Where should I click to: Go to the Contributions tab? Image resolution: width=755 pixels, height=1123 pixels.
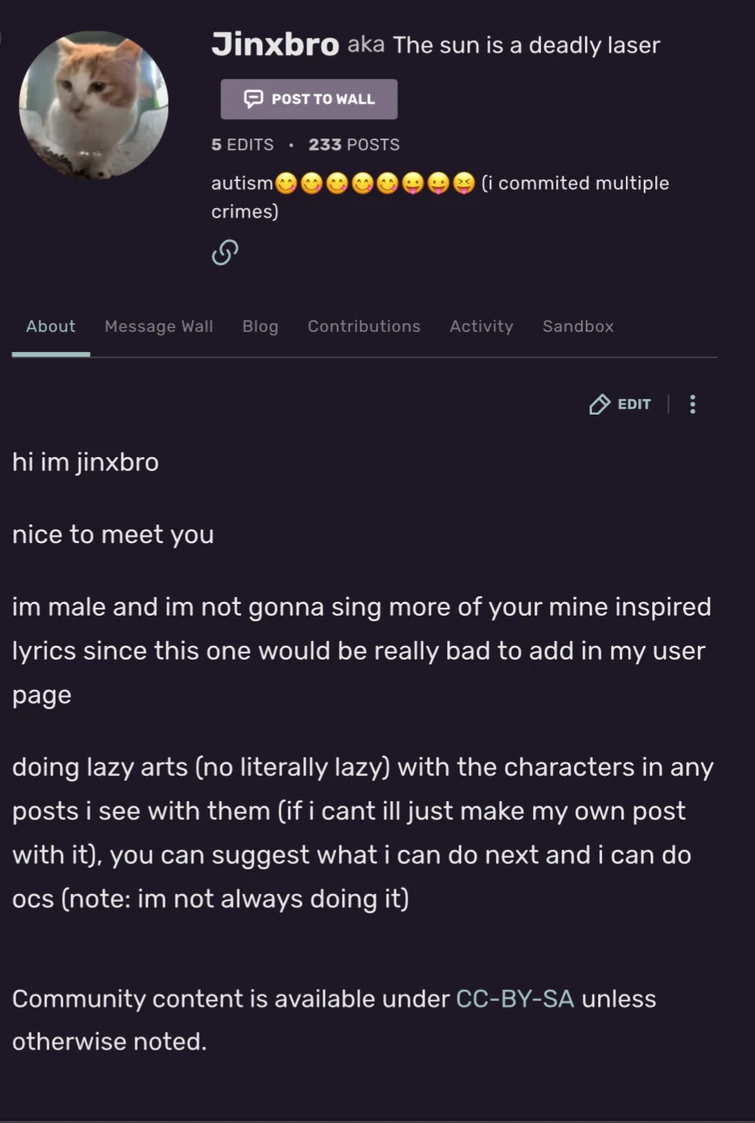click(364, 326)
